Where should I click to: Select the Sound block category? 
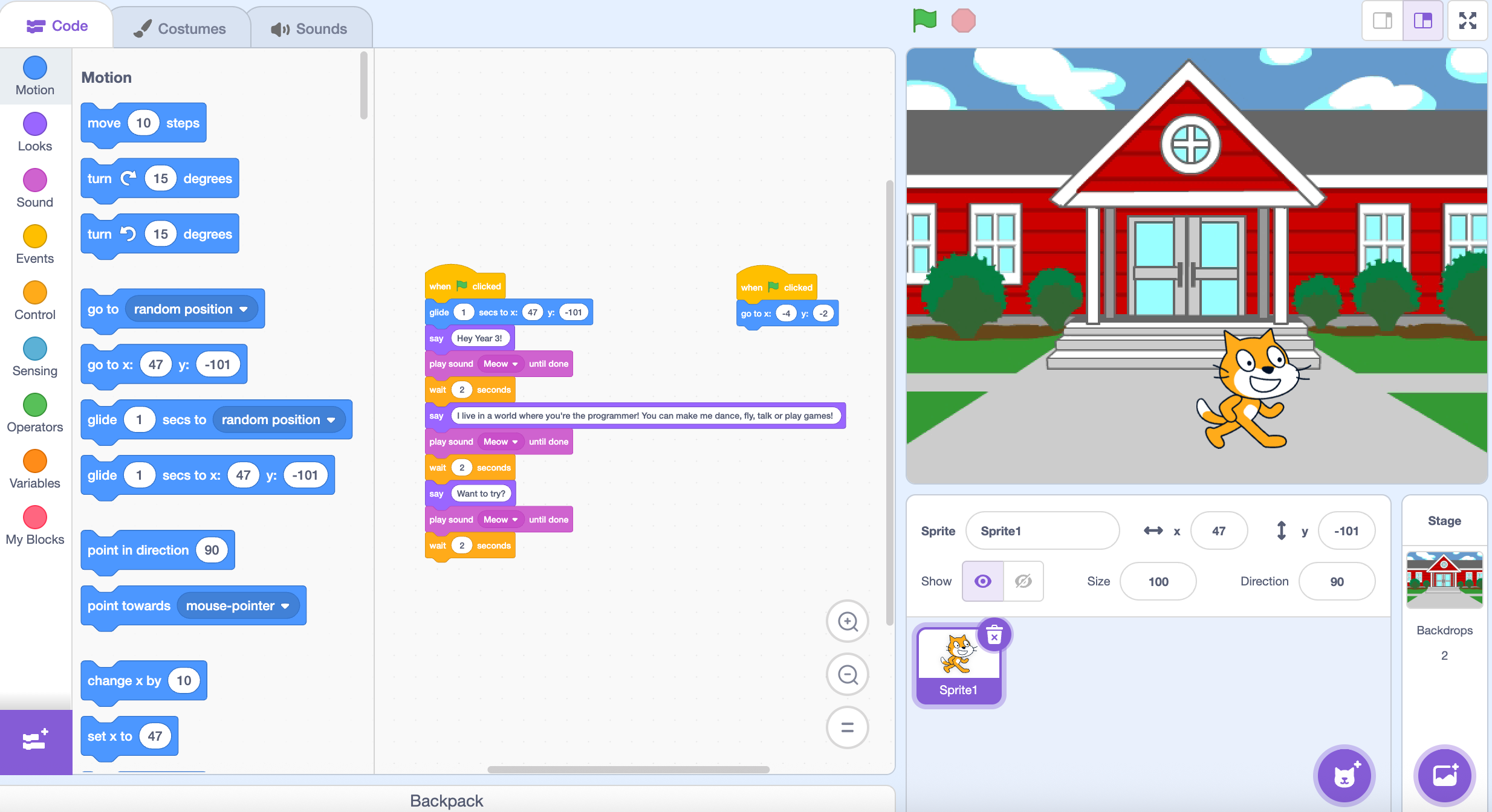35,188
